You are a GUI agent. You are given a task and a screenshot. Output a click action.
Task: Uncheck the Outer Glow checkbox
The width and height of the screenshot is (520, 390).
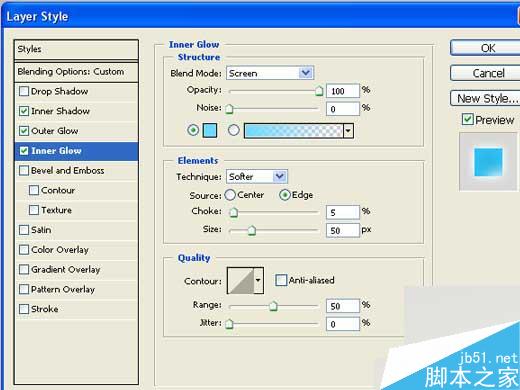(24, 131)
